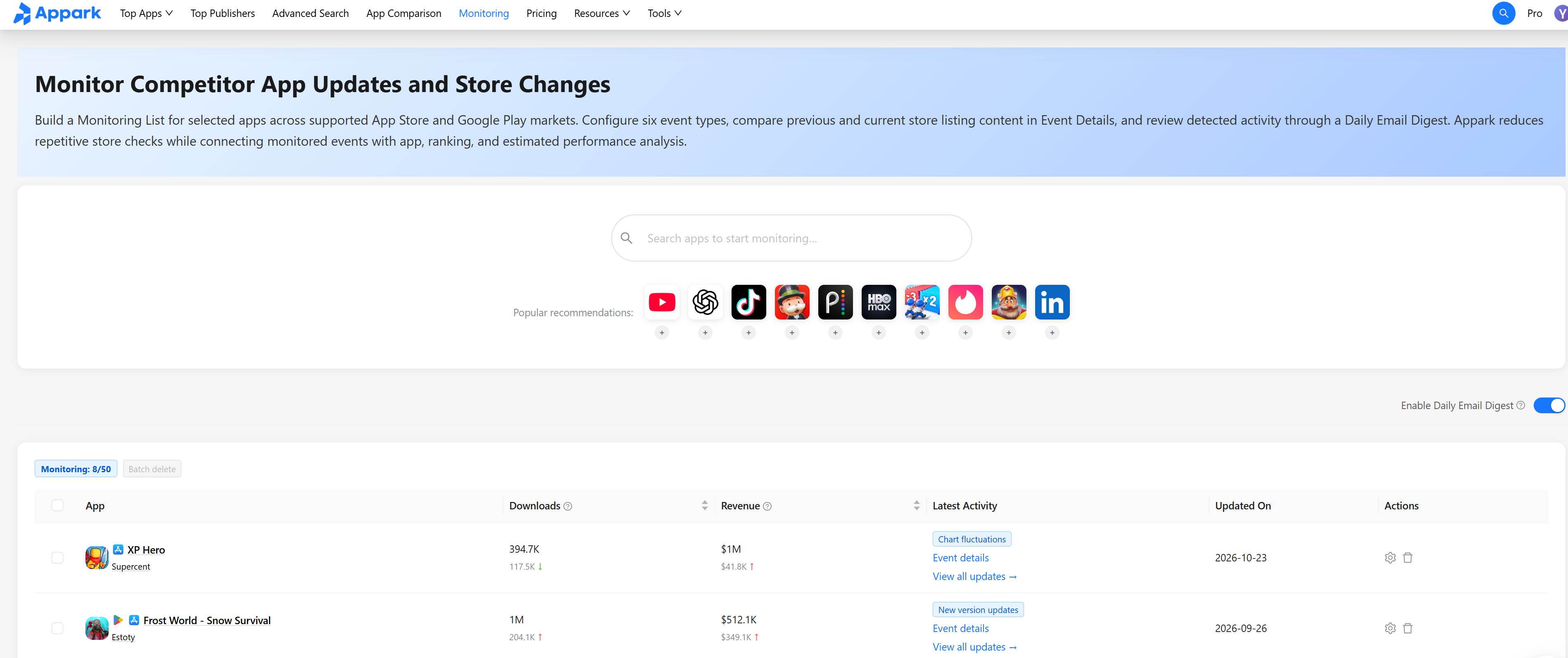Click the HBO Max app icon
1568x658 pixels.
(878, 302)
